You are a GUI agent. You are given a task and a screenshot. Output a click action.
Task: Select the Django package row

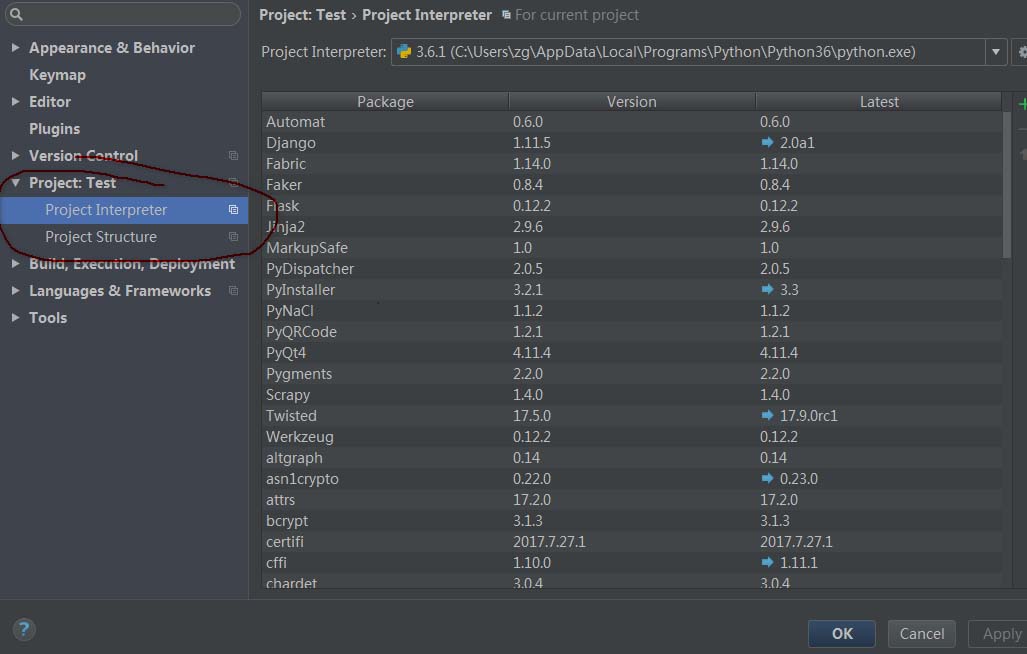(631, 143)
